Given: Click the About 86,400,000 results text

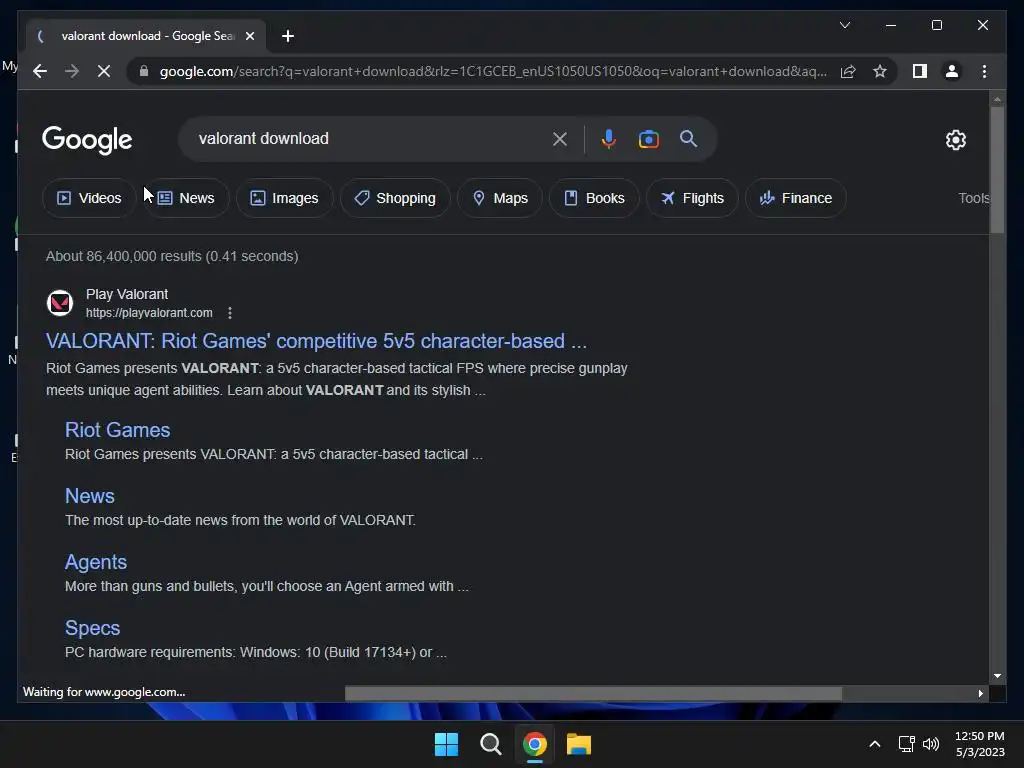Looking at the screenshot, I should point(172,256).
